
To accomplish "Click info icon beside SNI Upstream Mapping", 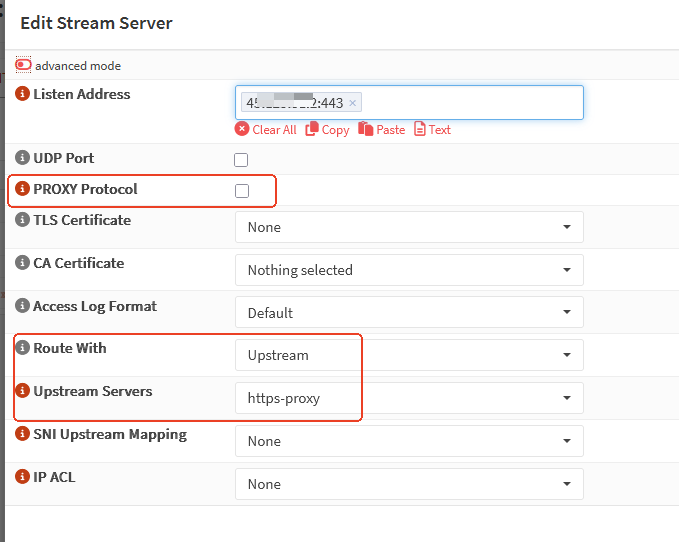I will (x=23, y=434).
